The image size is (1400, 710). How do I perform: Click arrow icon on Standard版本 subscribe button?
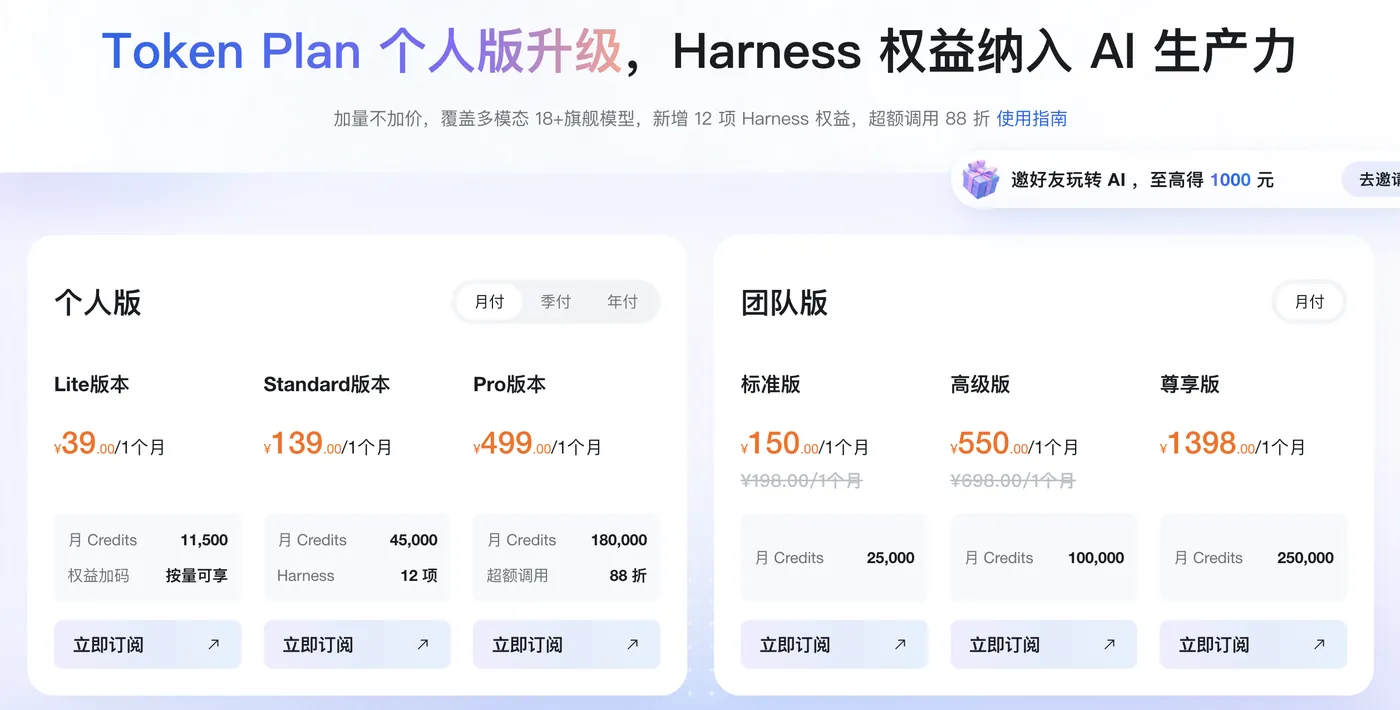click(x=423, y=645)
